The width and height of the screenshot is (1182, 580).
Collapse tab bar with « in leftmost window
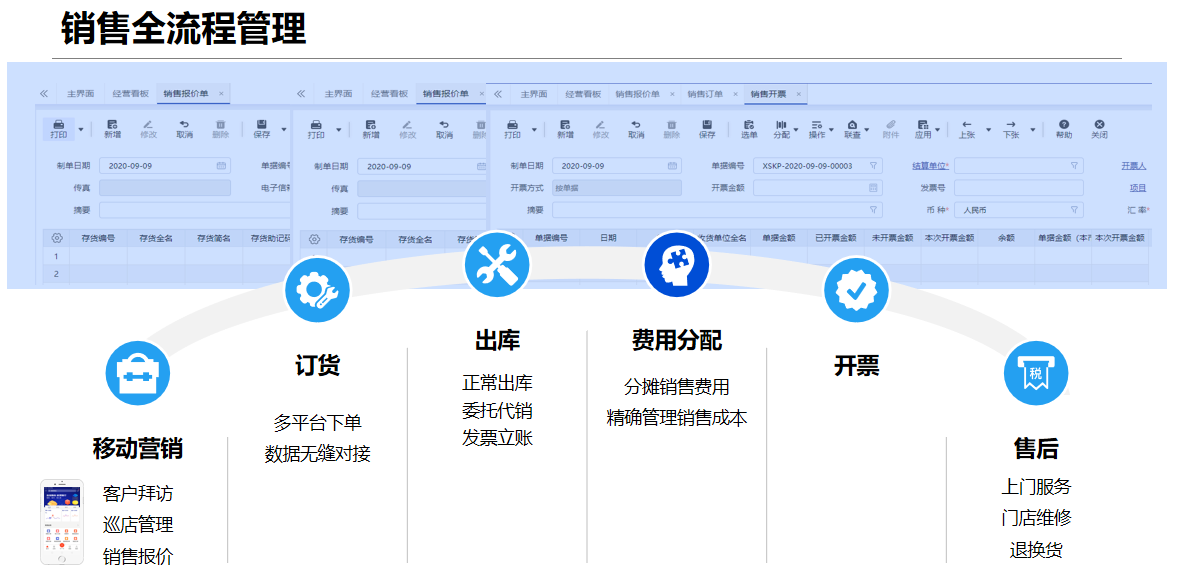coord(44,94)
